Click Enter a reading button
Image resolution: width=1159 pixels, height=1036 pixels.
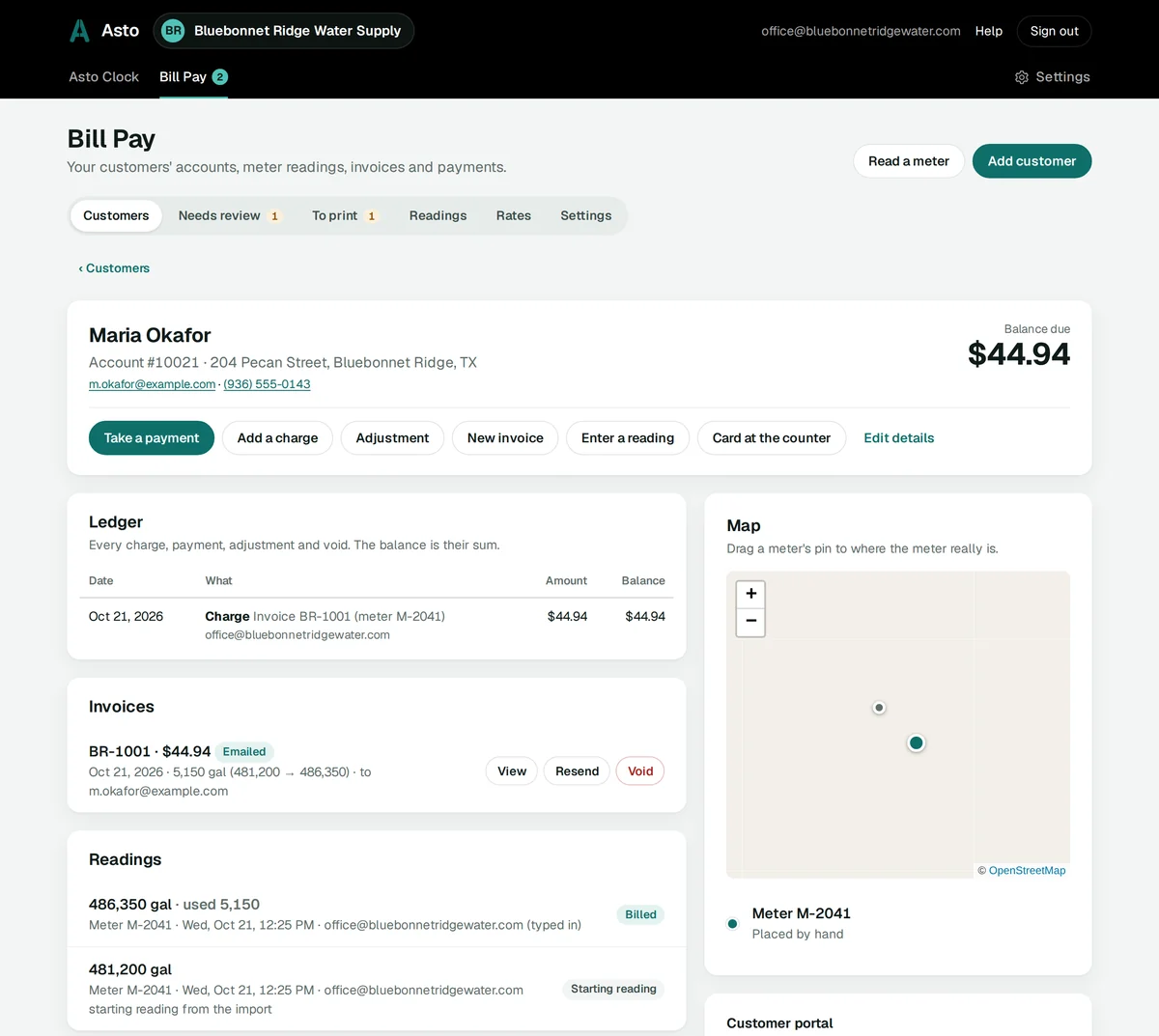pos(628,438)
